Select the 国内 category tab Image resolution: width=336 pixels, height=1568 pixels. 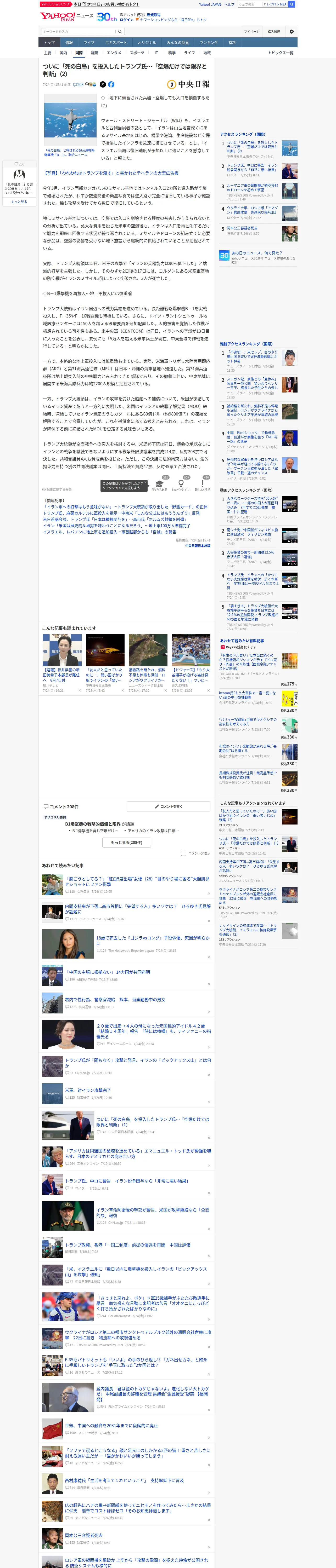pos(63,53)
